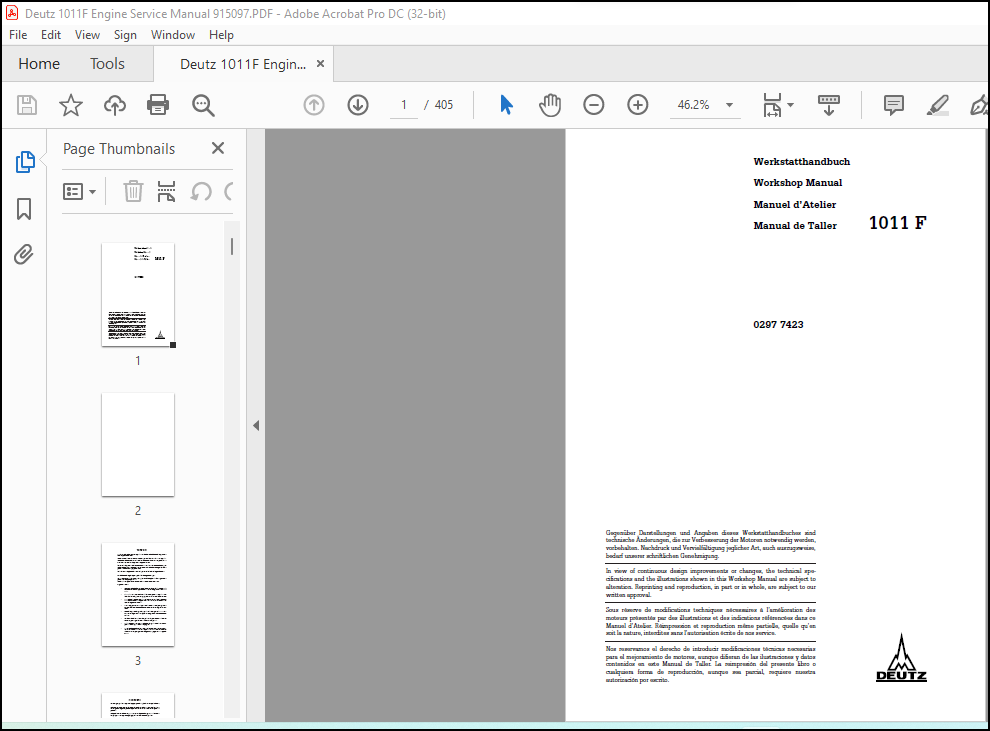The image size is (990, 731).
Task: Select the Deutz 1011F Engin... document tab
Action: click(243, 64)
